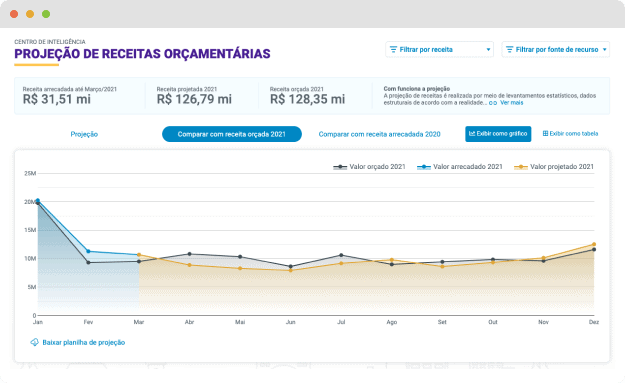Click the filter icon in Filtrar por receita

pyautogui.click(x=393, y=49)
